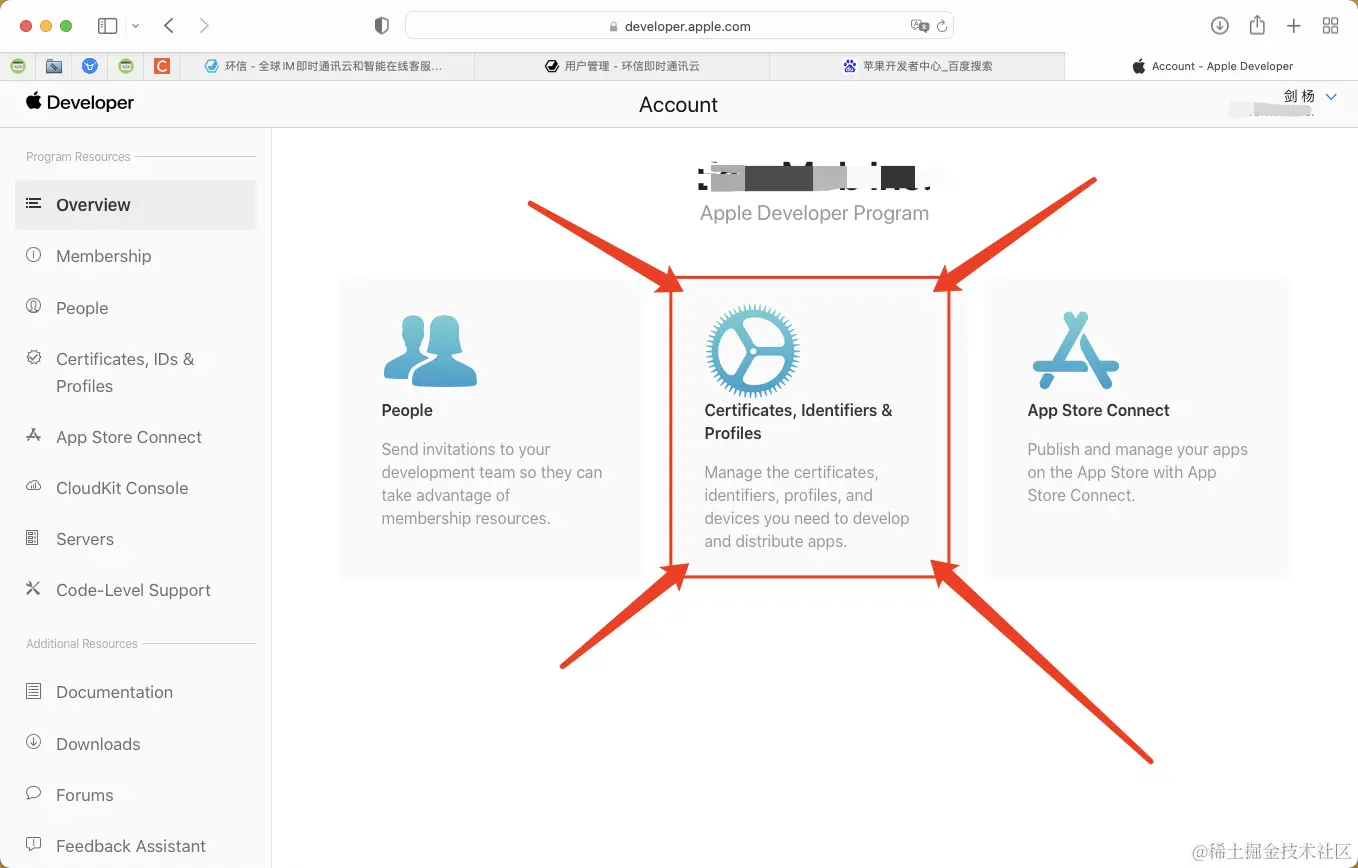Image resolution: width=1358 pixels, height=868 pixels.
Task: Click the Apple Developer logo
Action: tap(80, 102)
